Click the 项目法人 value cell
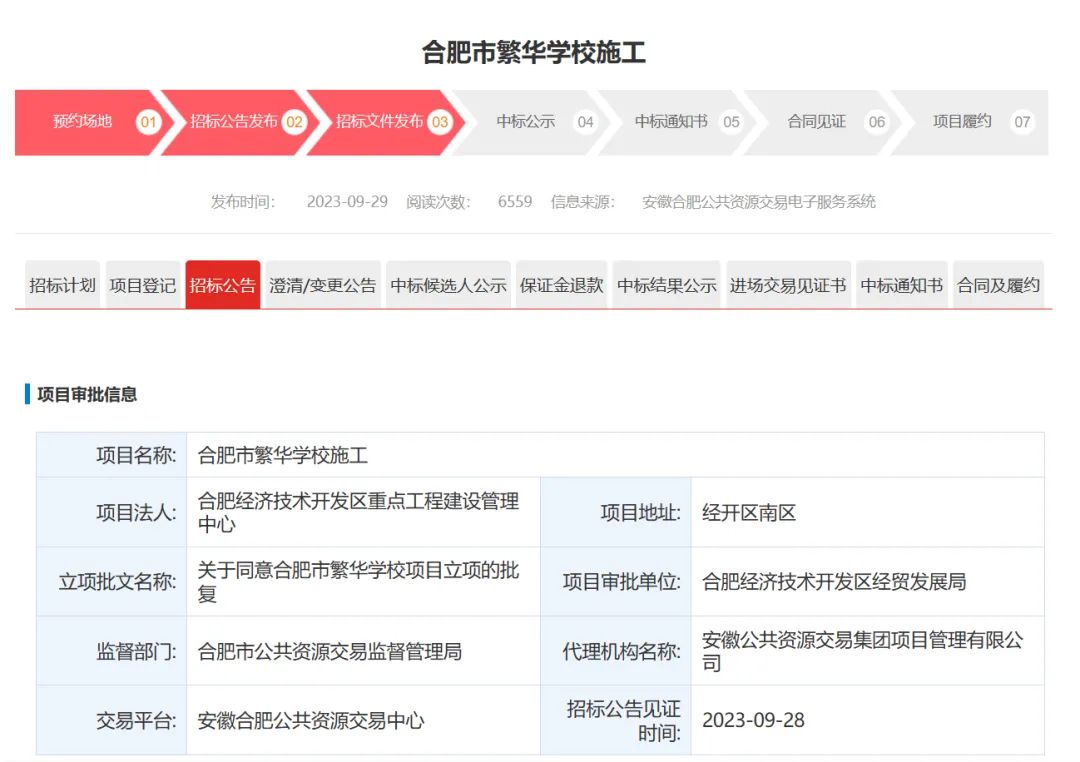1080x762 pixels. click(364, 513)
